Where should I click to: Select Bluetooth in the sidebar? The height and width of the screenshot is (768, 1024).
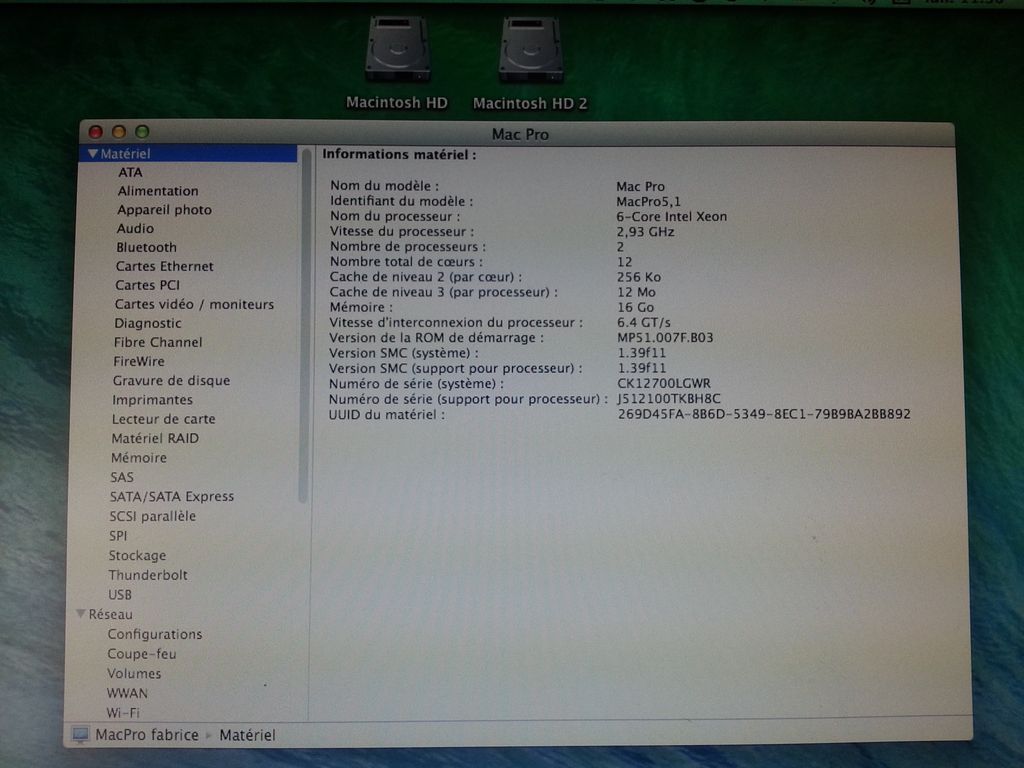[146, 248]
